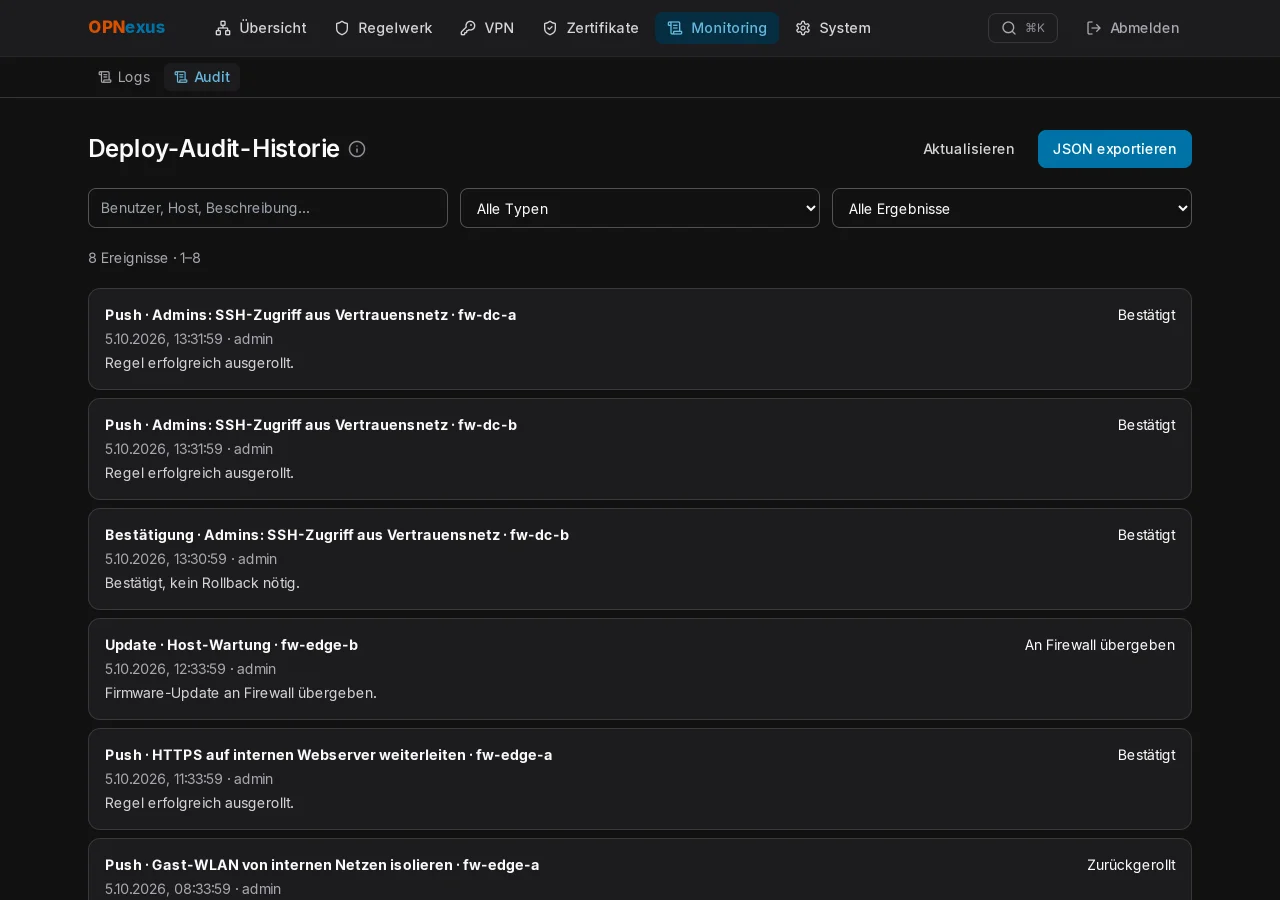This screenshot has height=900, width=1280.
Task: Click the info icon beside Deploy-Audit-Historie
Action: (357, 149)
